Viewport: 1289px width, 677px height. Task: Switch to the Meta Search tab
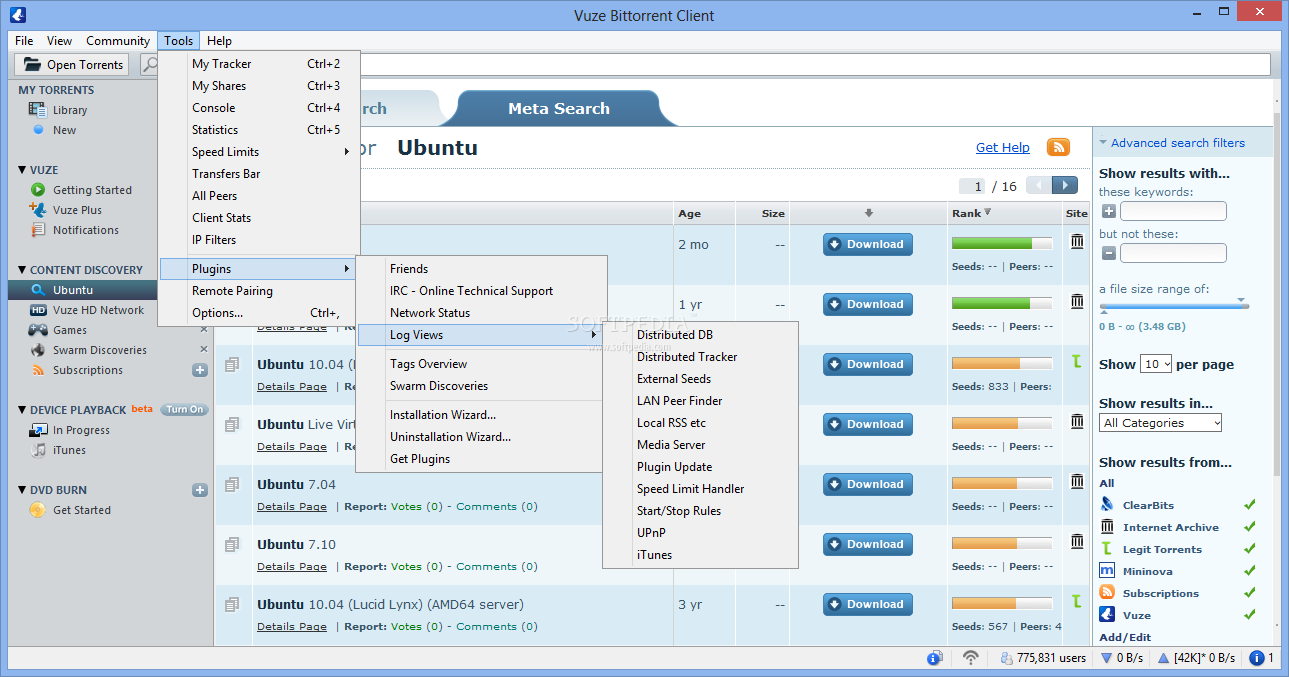(x=559, y=108)
